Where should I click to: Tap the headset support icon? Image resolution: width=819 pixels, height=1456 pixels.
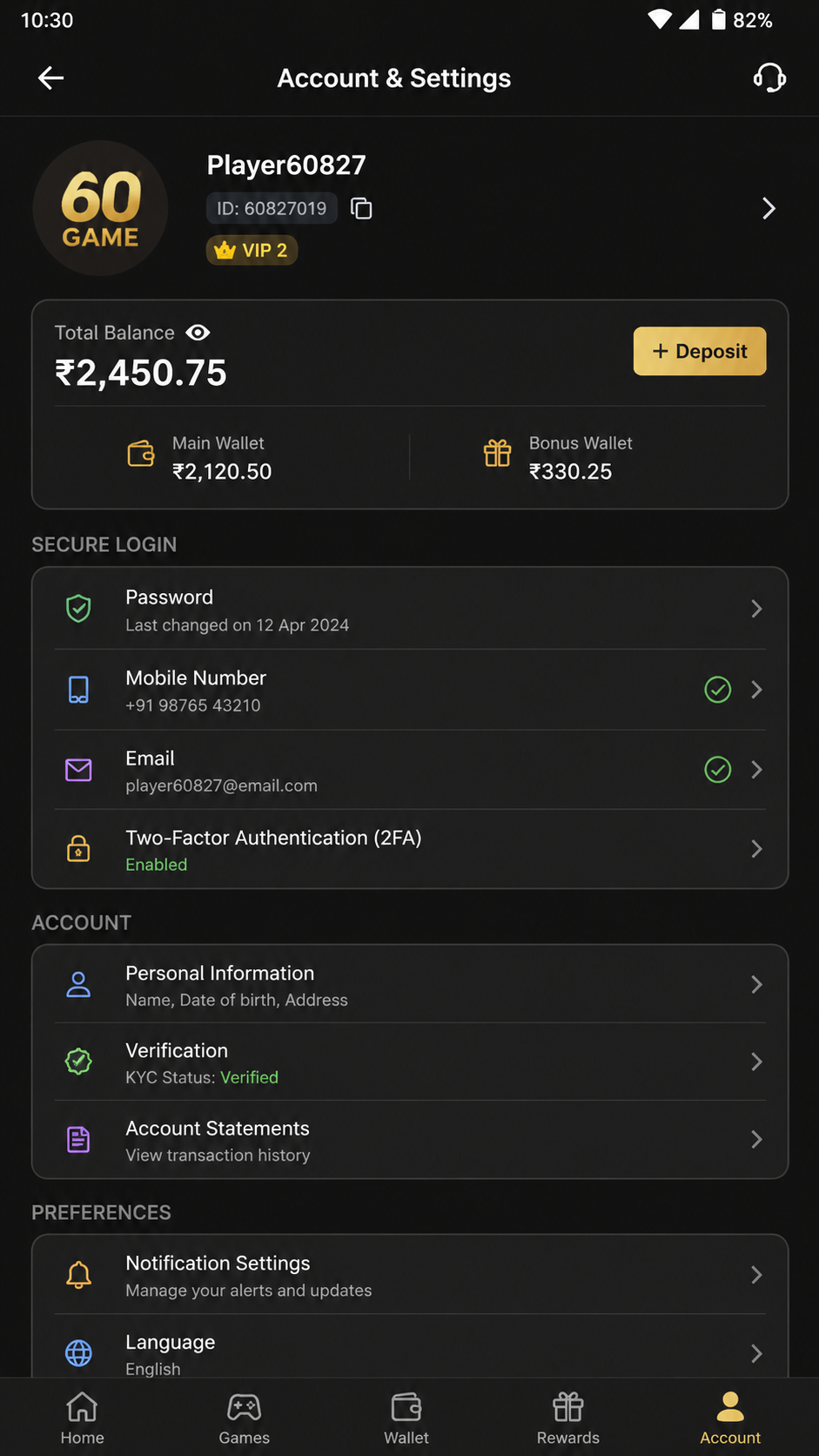point(769,78)
